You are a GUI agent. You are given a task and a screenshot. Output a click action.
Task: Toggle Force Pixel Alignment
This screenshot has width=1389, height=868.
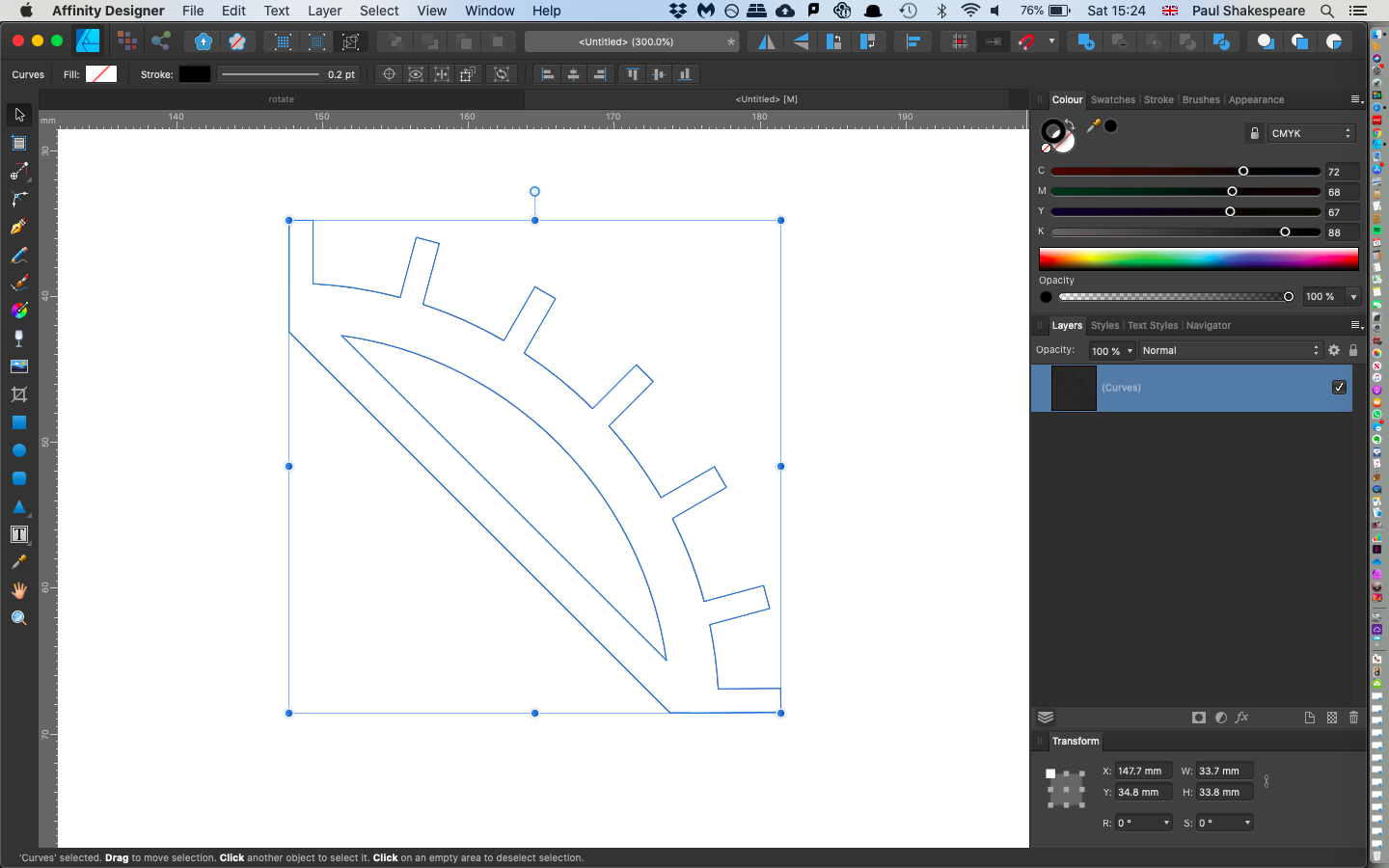click(x=960, y=41)
